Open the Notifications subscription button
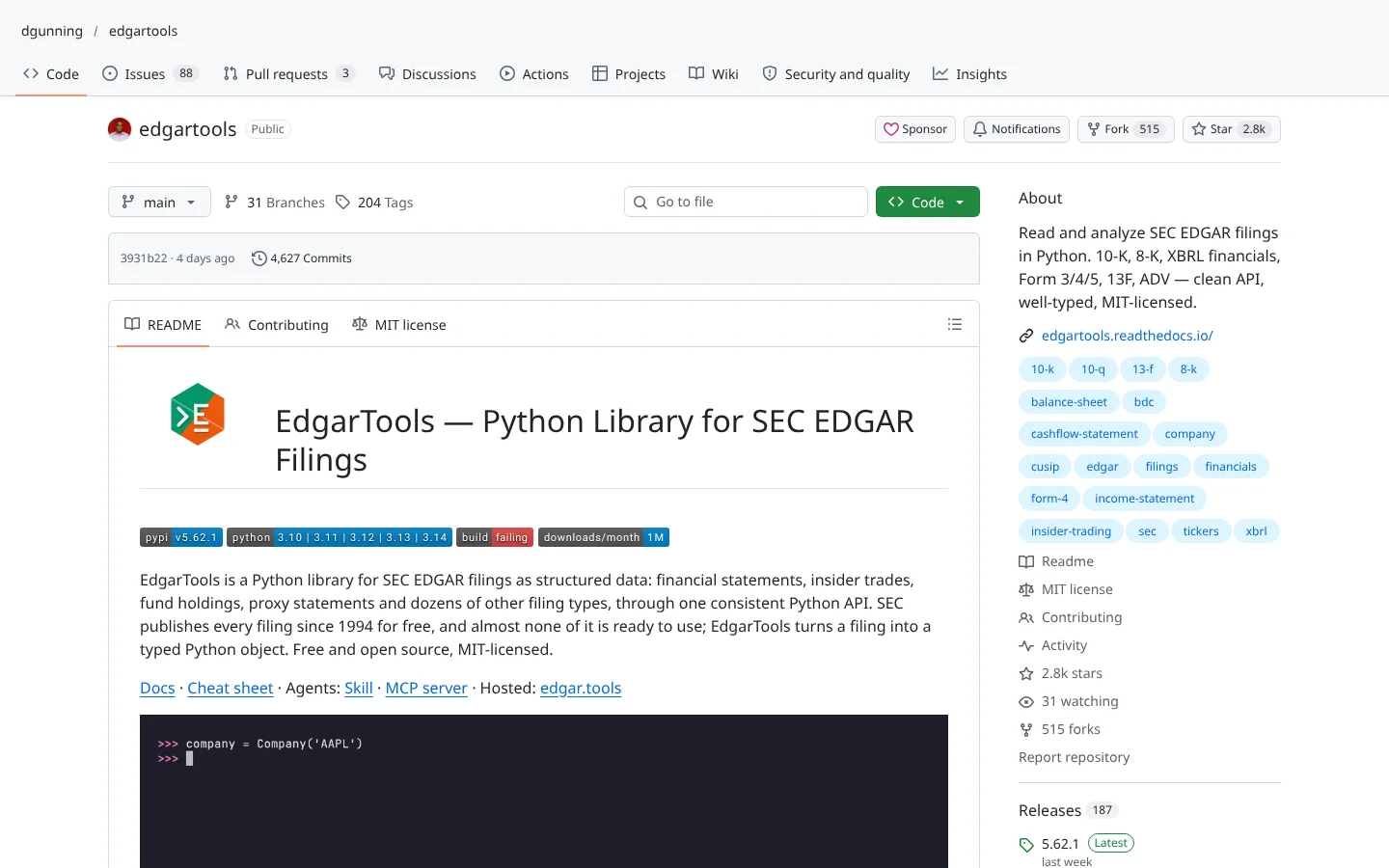Screen dimensions: 1389x868 pos(1017,129)
